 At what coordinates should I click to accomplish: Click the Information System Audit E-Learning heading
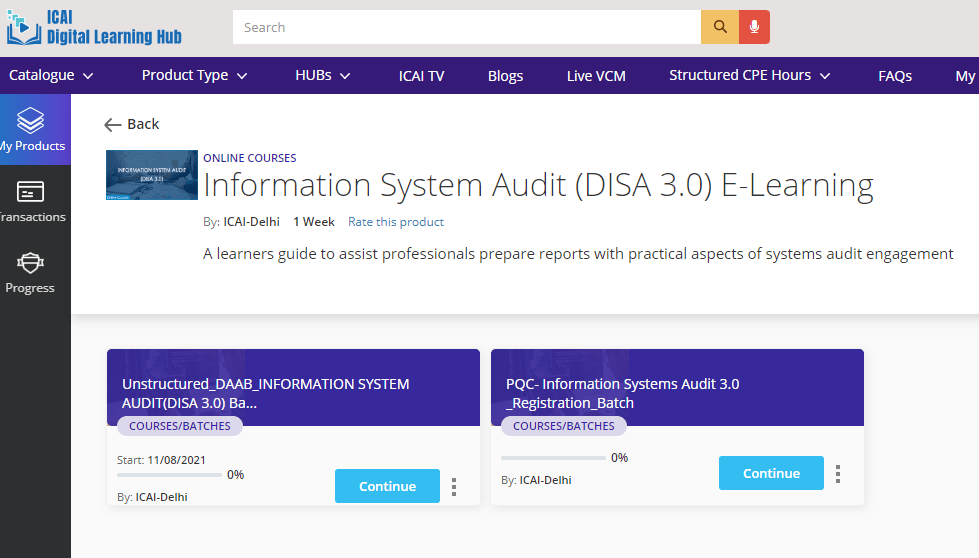pyautogui.click(x=538, y=185)
